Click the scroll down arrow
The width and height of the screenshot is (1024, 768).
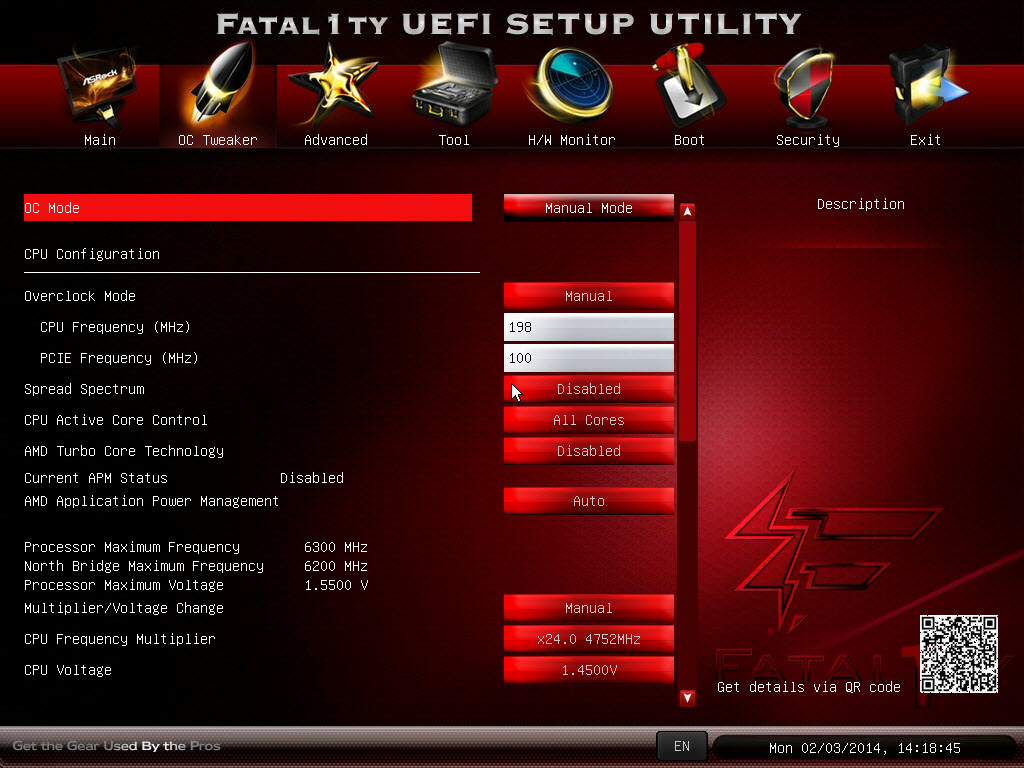point(687,697)
